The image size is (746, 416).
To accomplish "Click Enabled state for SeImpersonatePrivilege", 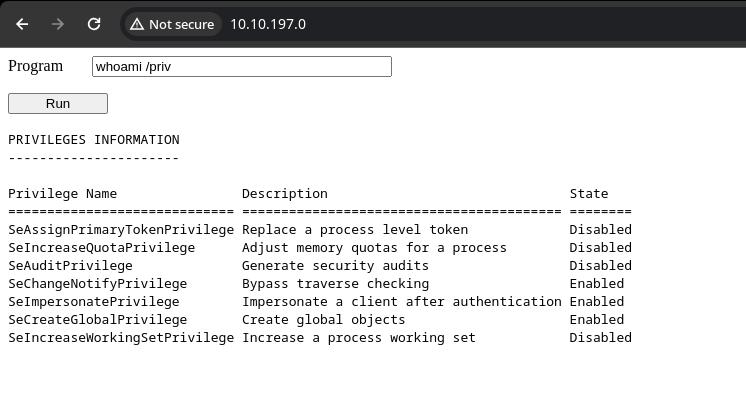I will (597, 302).
